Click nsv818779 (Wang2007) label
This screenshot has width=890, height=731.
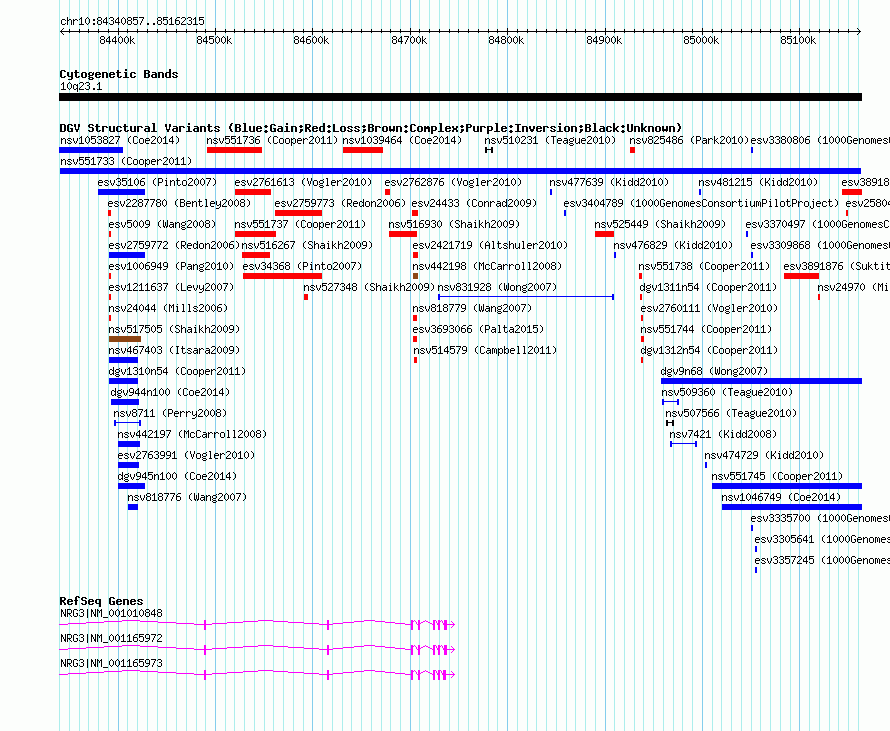472,308
